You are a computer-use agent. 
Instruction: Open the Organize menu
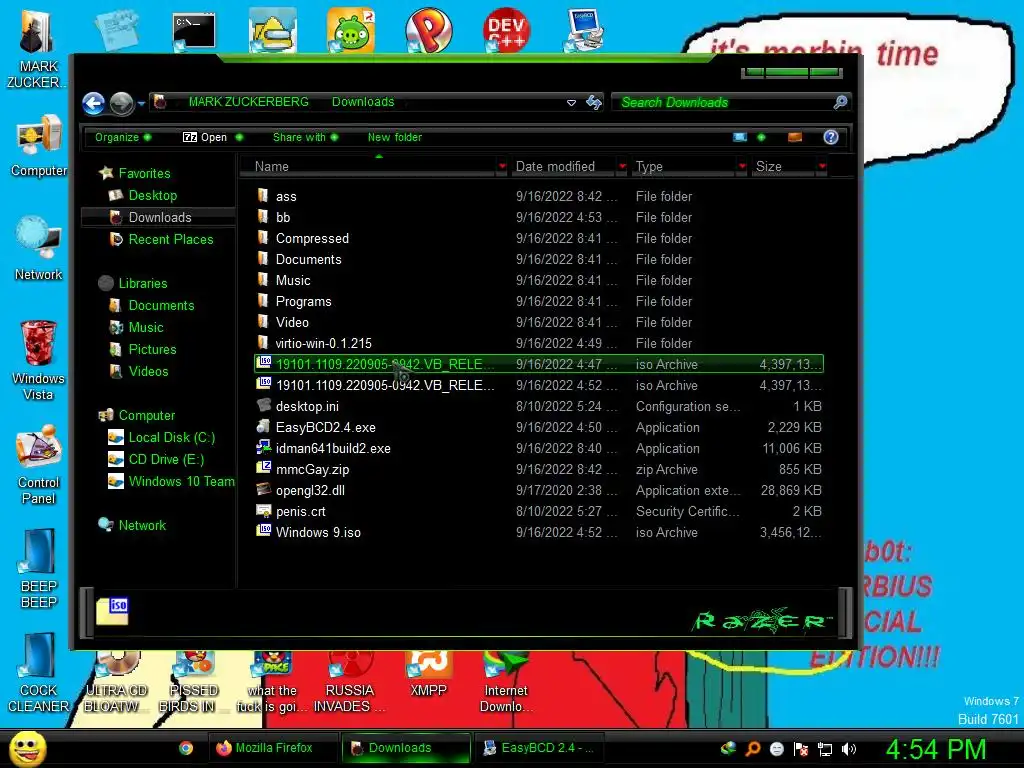122,137
